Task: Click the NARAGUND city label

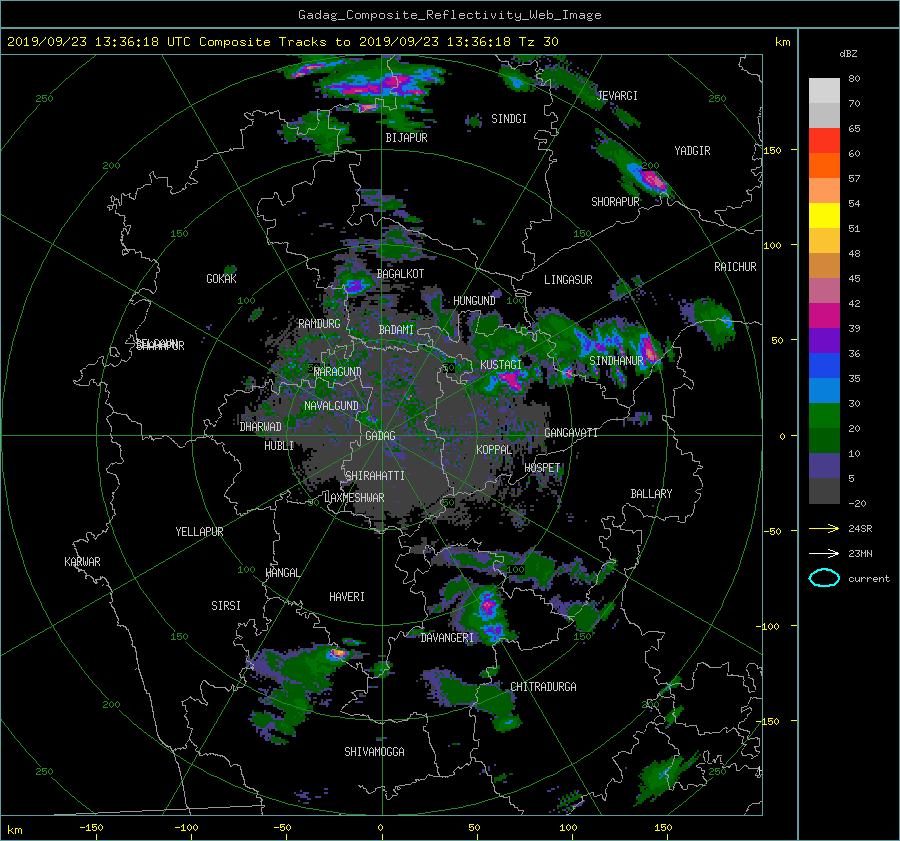Action: pyautogui.click(x=338, y=372)
